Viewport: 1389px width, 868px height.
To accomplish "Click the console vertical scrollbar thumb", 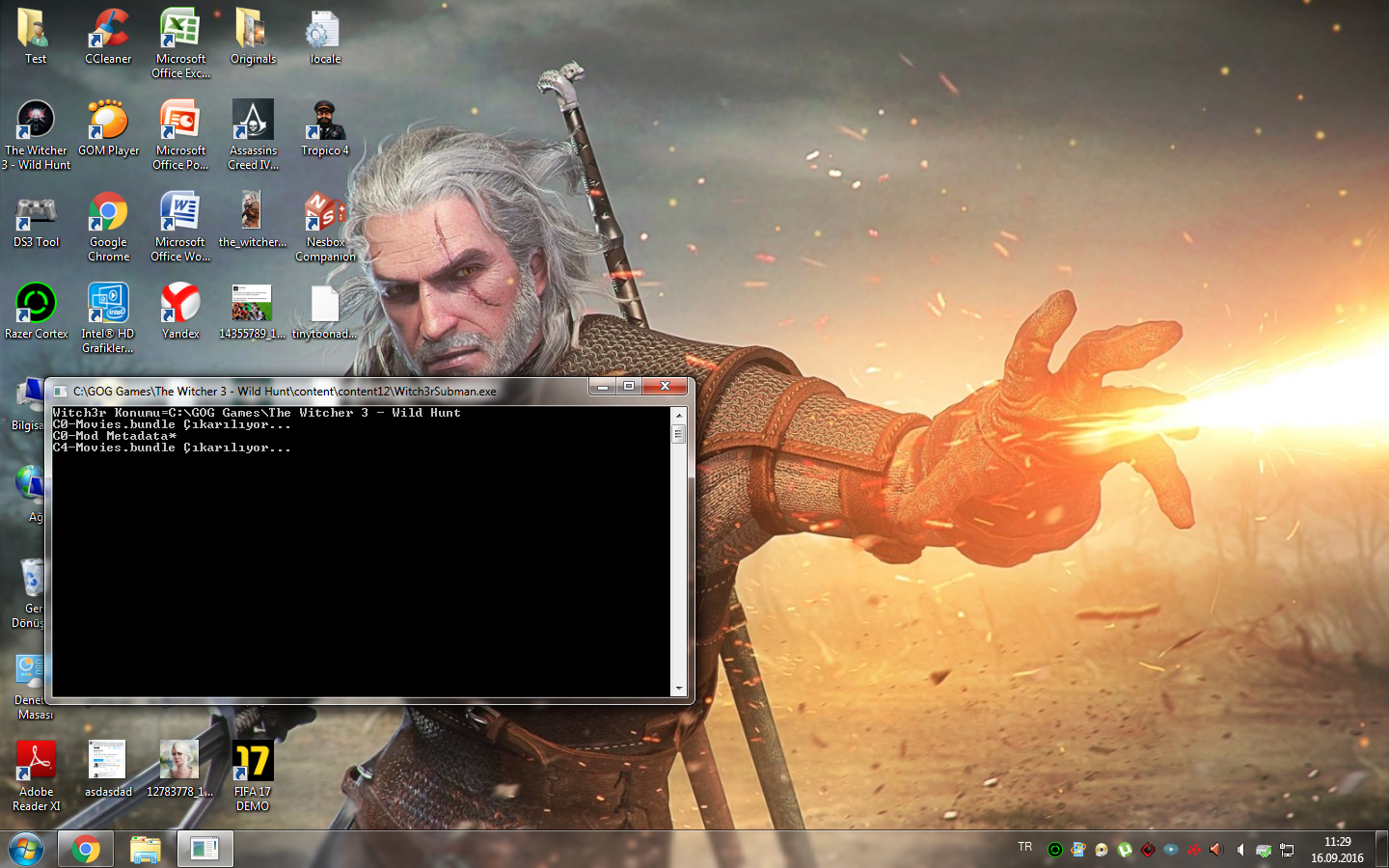I will [679, 433].
